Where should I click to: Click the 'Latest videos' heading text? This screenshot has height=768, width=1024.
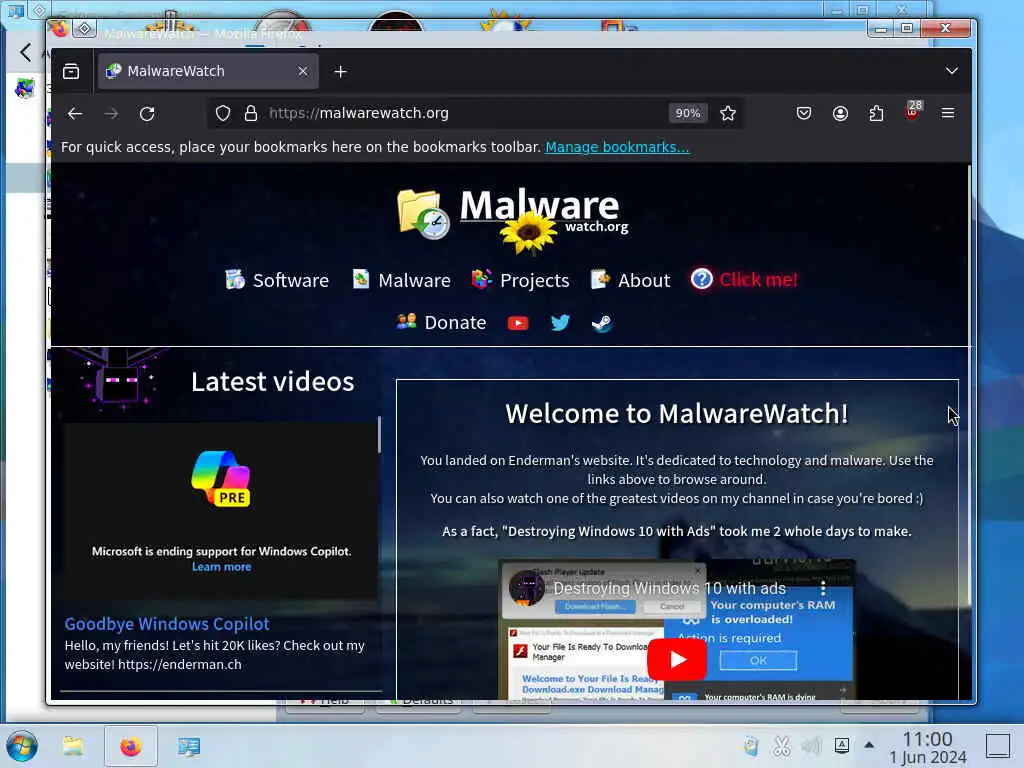(x=273, y=381)
